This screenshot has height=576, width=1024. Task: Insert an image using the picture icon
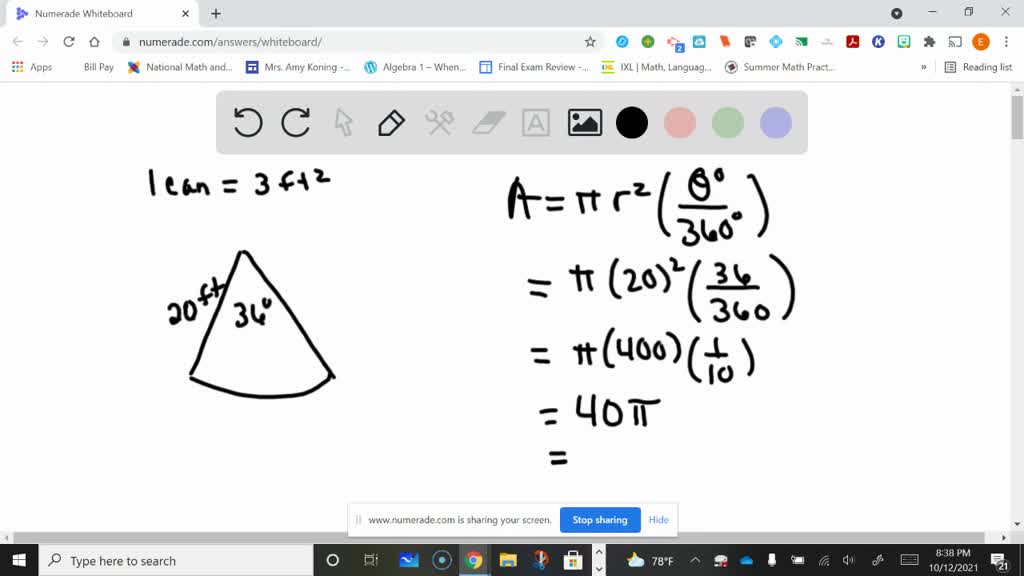tap(585, 122)
